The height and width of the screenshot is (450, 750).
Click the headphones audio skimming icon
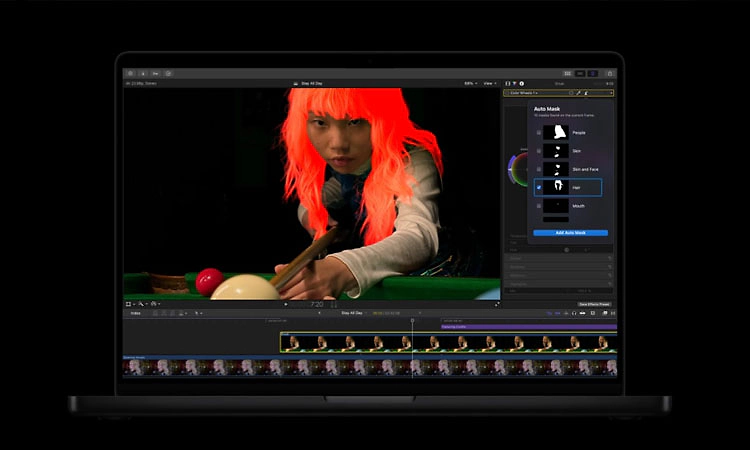574,313
